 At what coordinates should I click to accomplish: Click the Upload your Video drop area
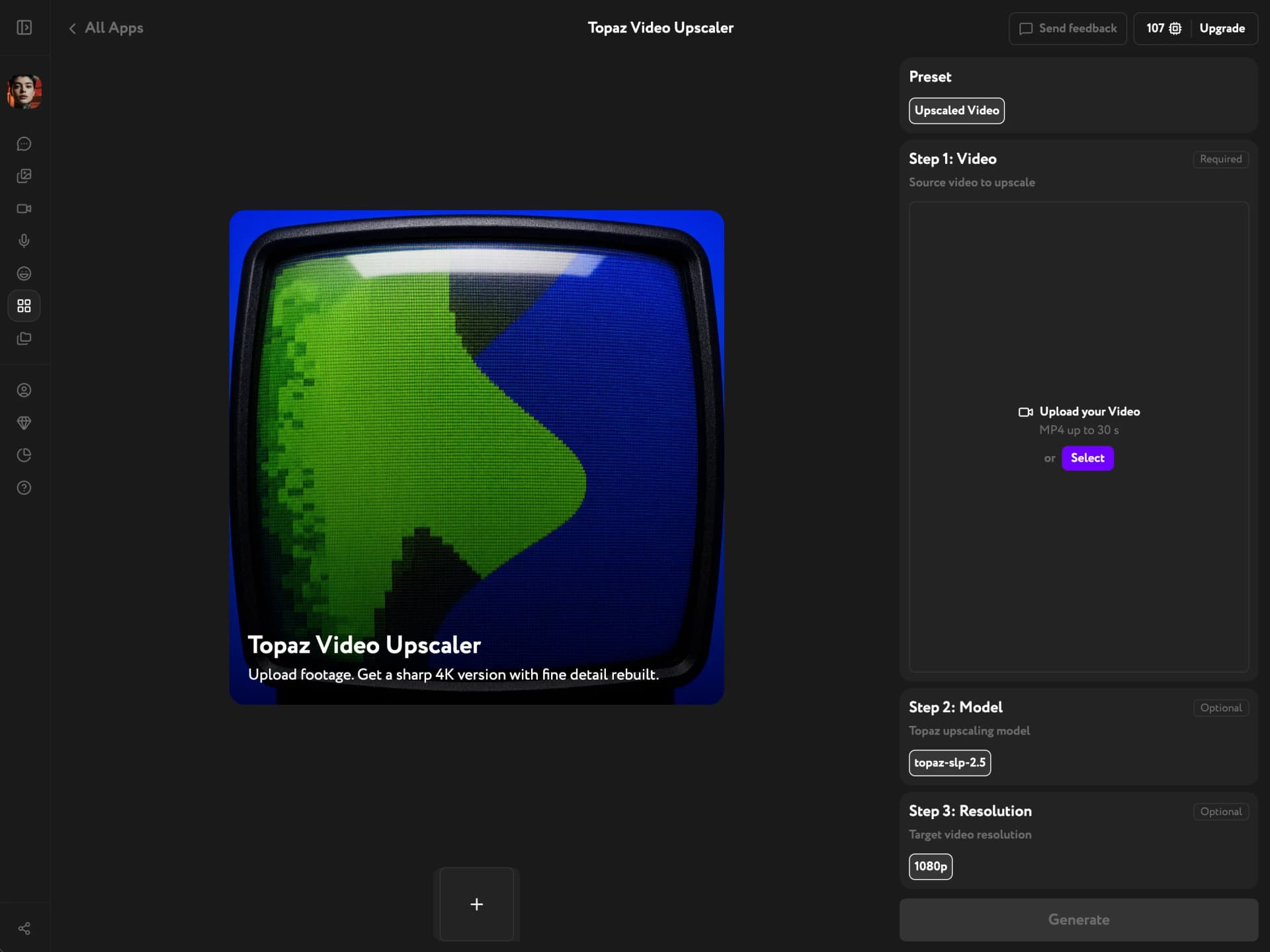click(1079, 437)
